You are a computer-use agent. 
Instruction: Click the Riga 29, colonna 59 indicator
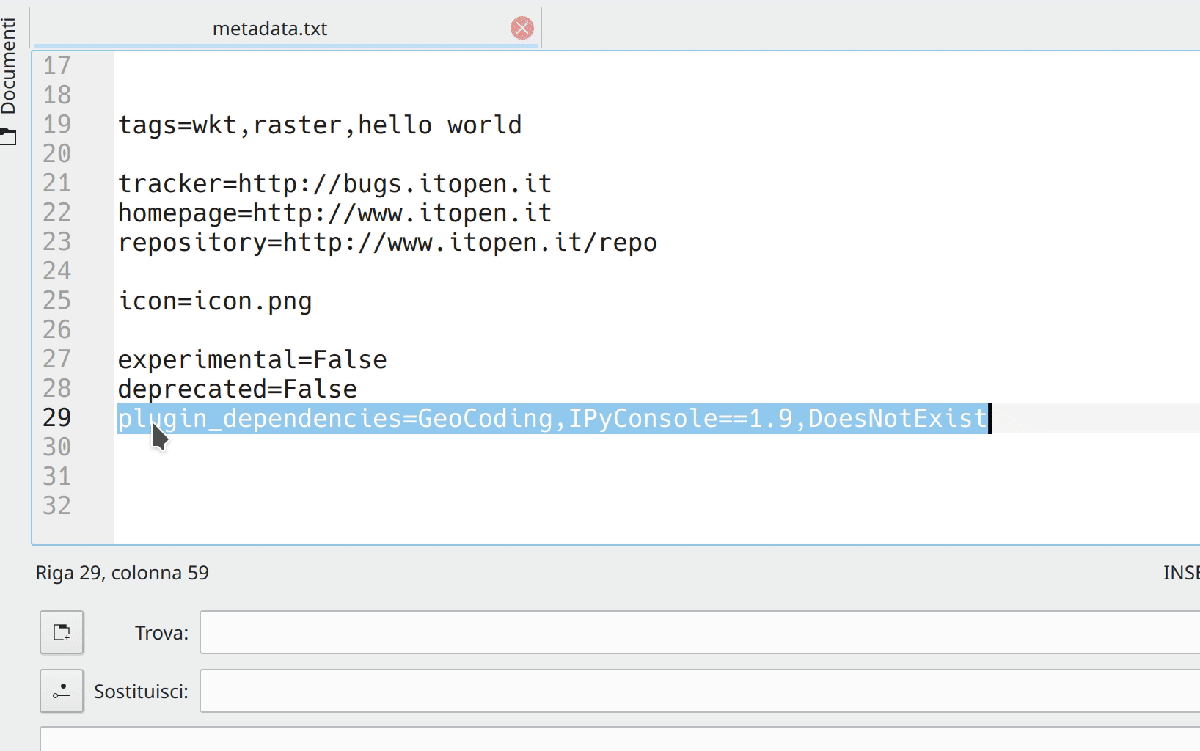click(x=122, y=573)
